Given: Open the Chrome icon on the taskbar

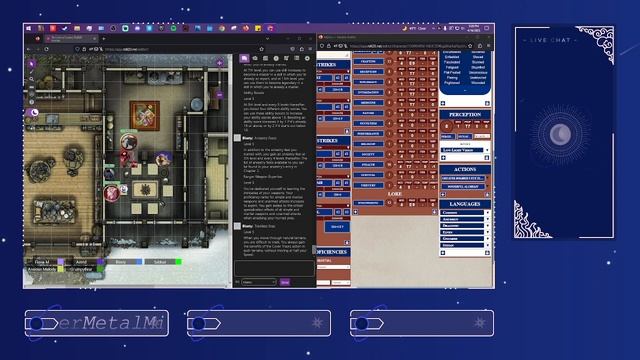Looking at the screenshot, I should coord(222,28).
